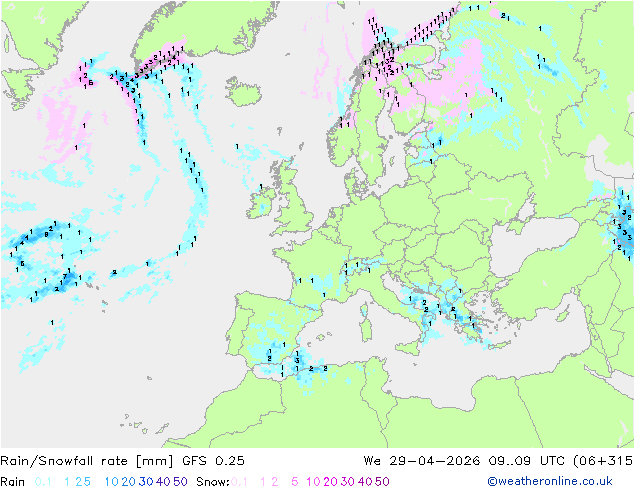
Task: Select the Rain legend 0.1 value
Action: click(43, 482)
